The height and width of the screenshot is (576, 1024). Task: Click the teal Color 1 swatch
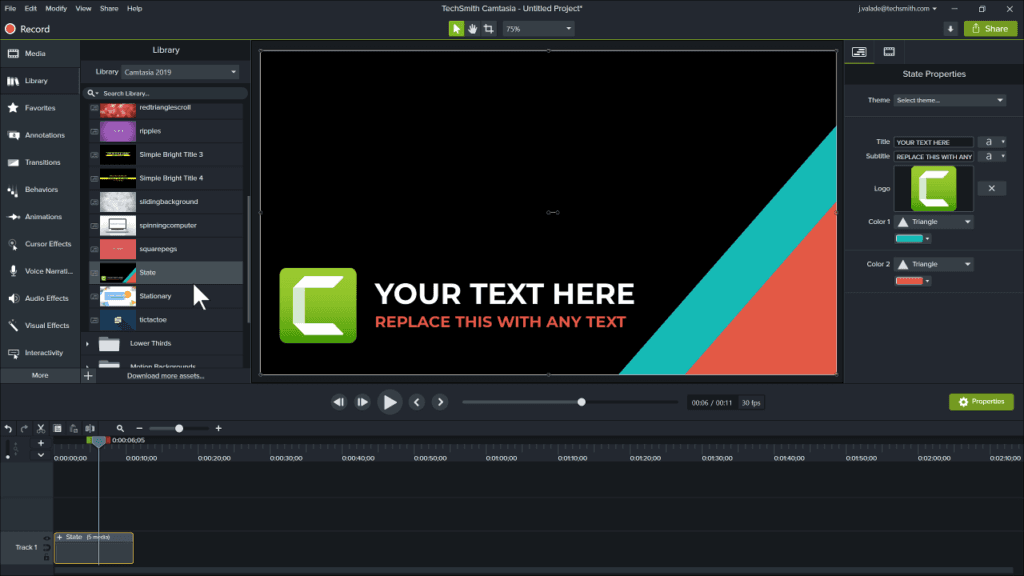point(909,238)
